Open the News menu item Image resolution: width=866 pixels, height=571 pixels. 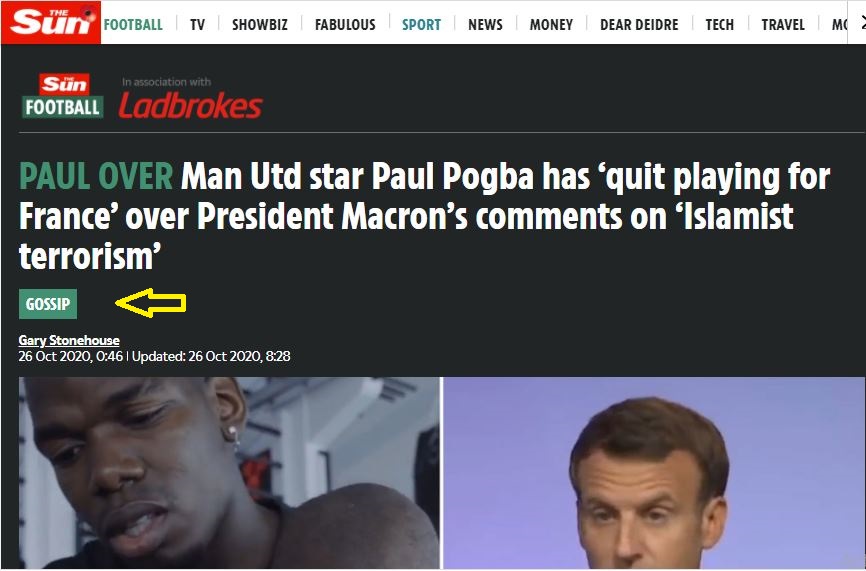coord(485,25)
